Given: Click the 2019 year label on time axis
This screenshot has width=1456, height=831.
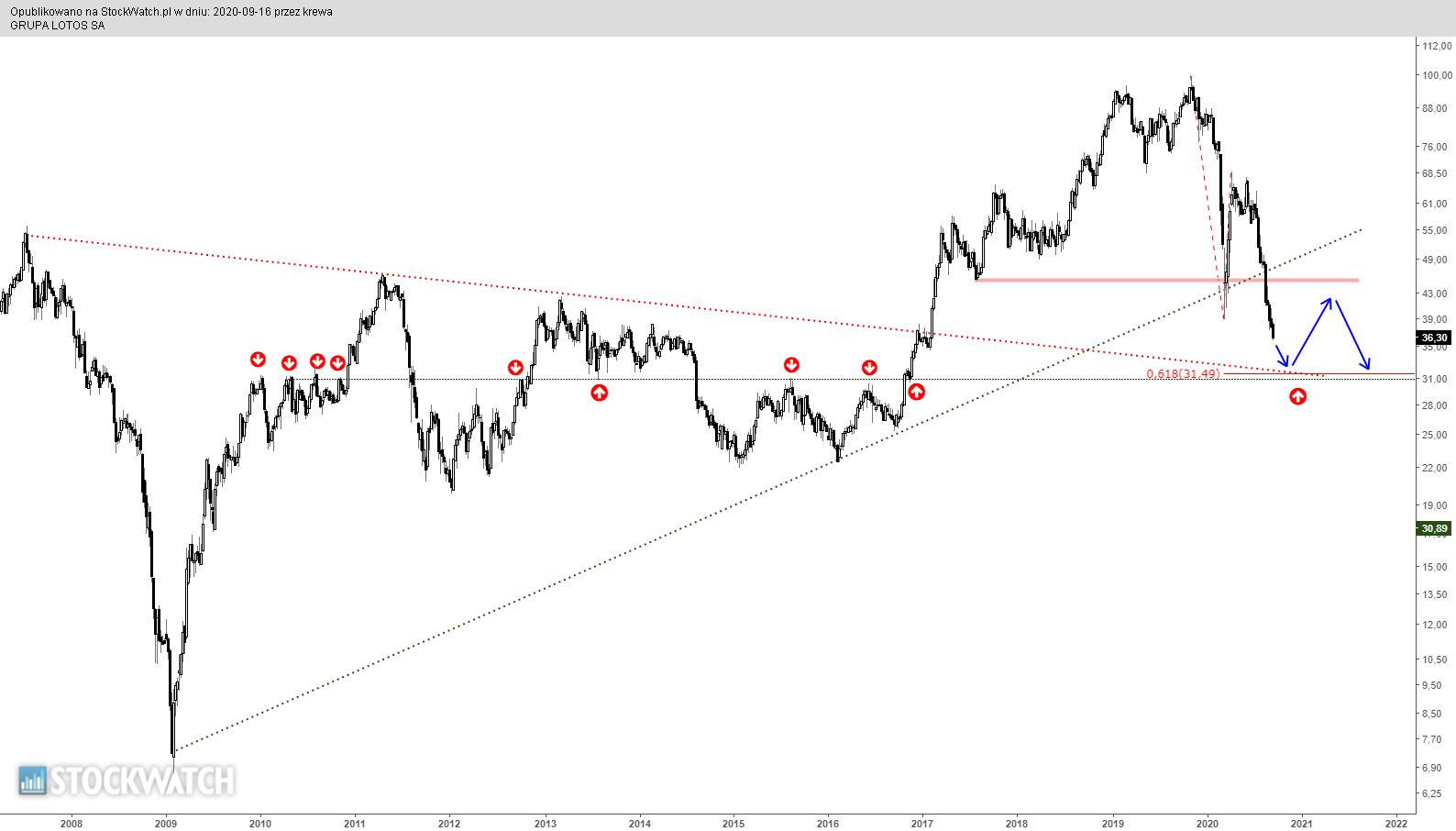Looking at the screenshot, I should [x=1113, y=823].
